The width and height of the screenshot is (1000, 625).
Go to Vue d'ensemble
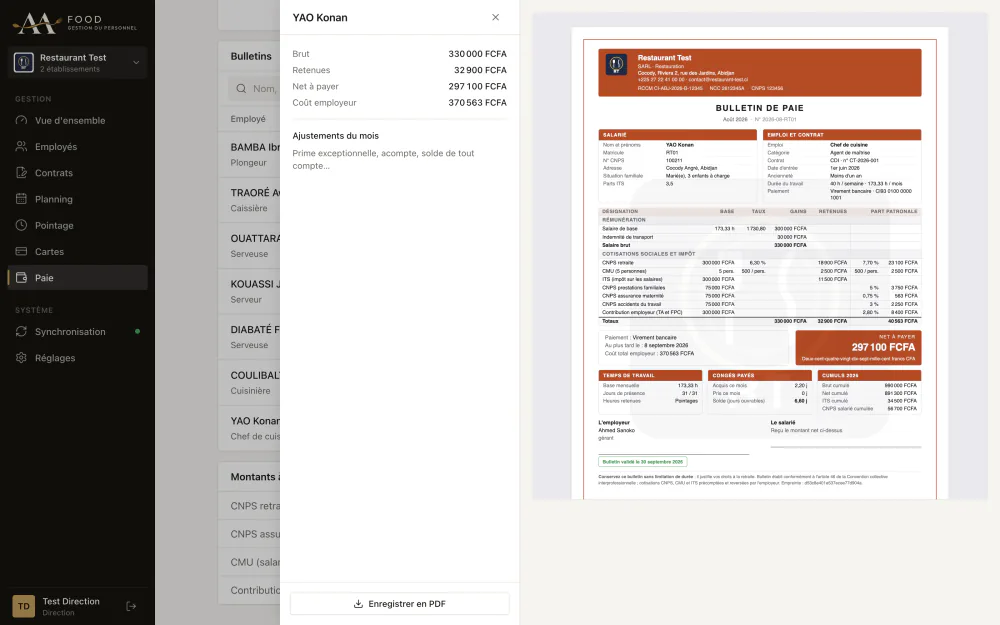click(77, 121)
